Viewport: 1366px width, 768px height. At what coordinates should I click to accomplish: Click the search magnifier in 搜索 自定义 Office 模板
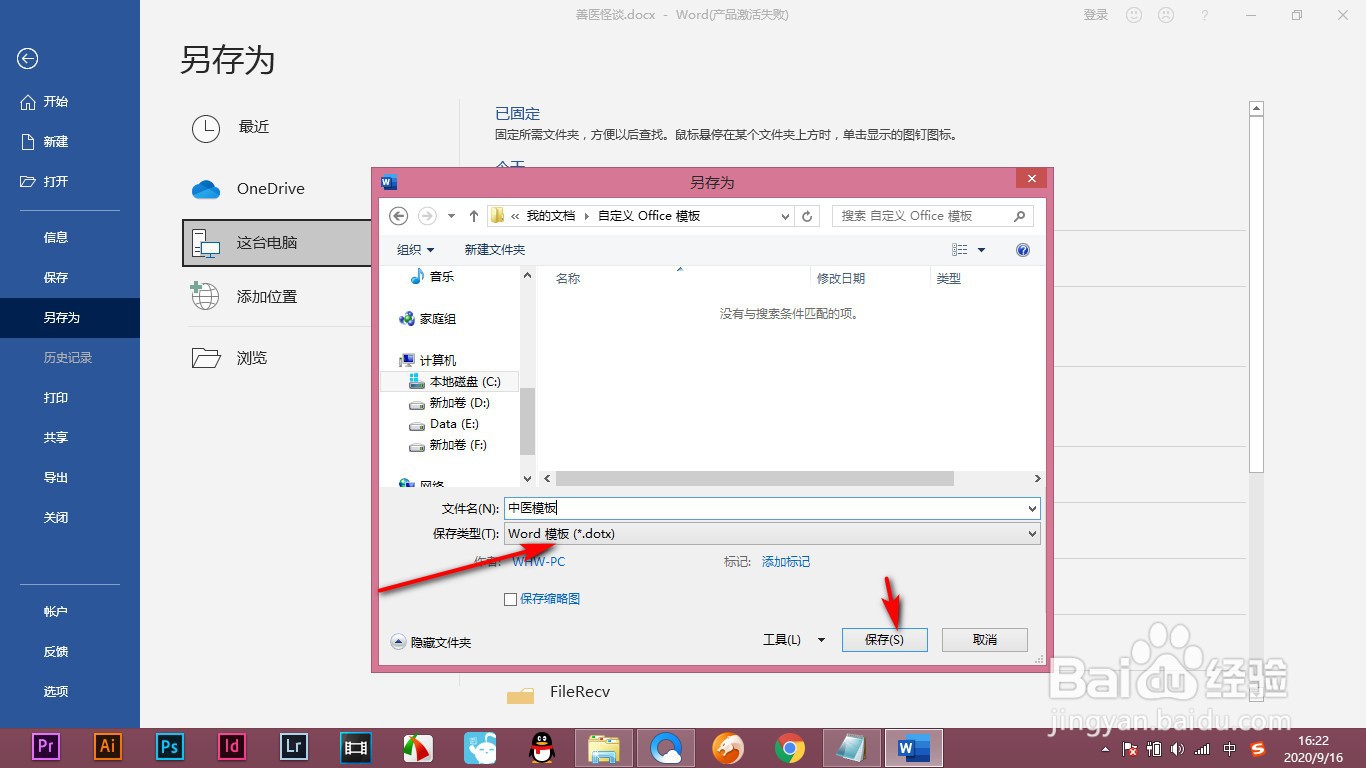click(1019, 215)
